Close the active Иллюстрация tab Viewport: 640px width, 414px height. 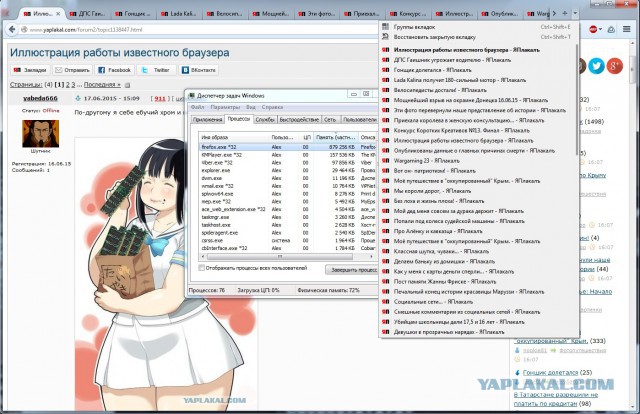pos(58,13)
